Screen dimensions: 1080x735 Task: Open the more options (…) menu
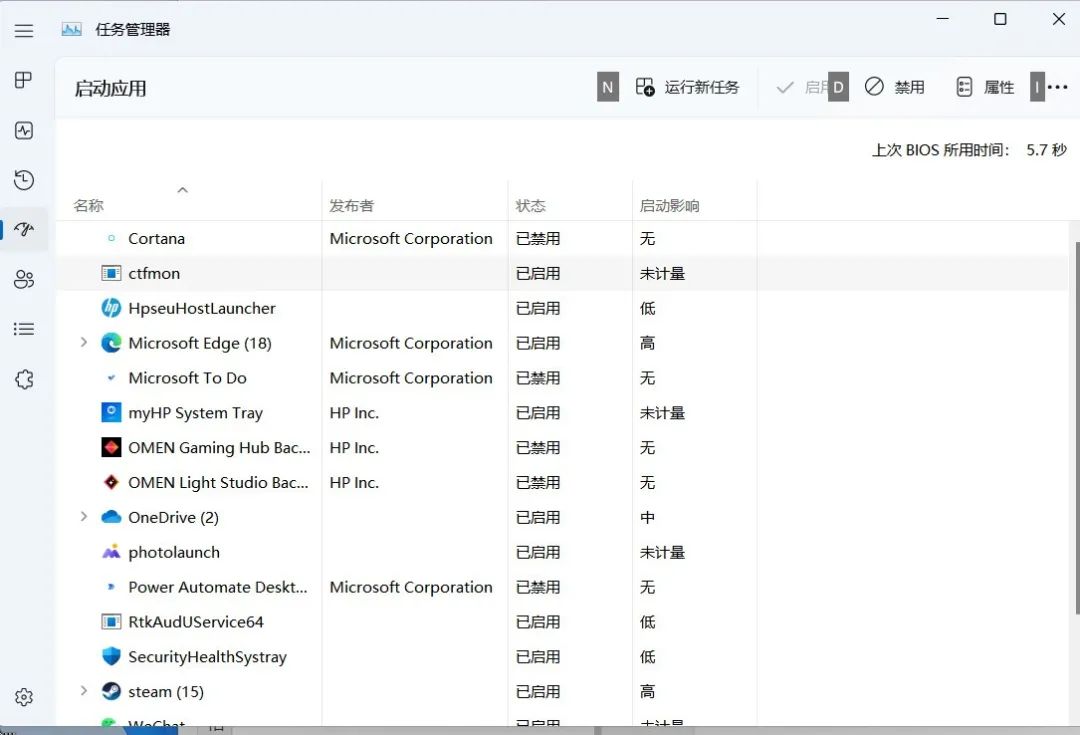point(1057,87)
